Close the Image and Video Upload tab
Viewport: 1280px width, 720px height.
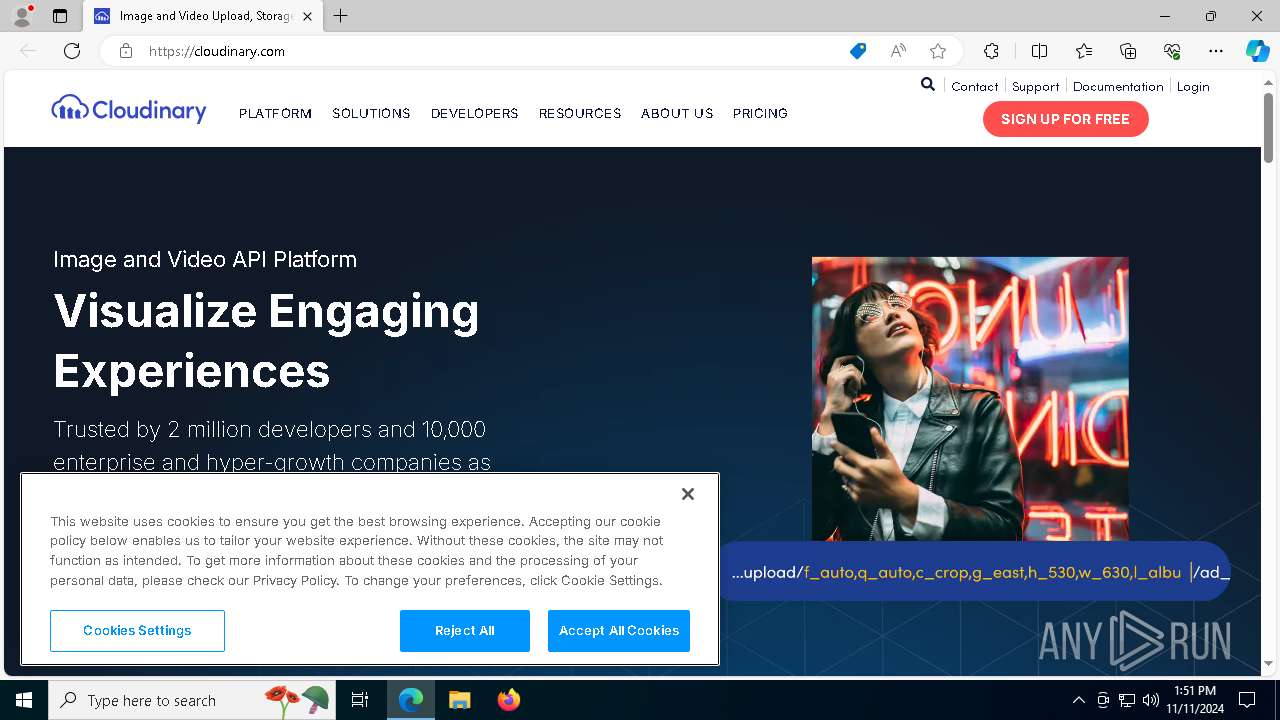pos(307,16)
